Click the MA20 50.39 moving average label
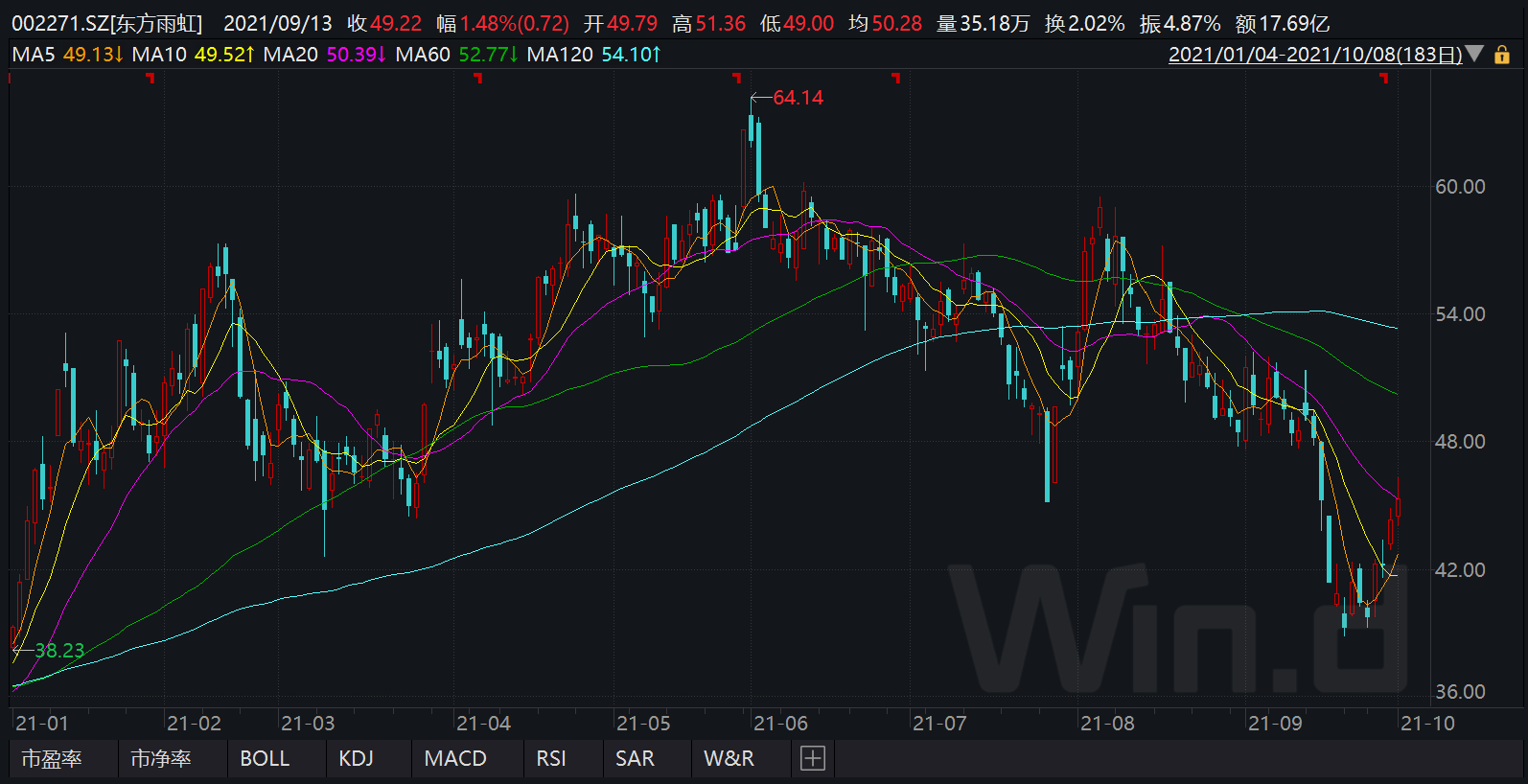Viewport: 1528px width, 784px height. (x=325, y=55)
